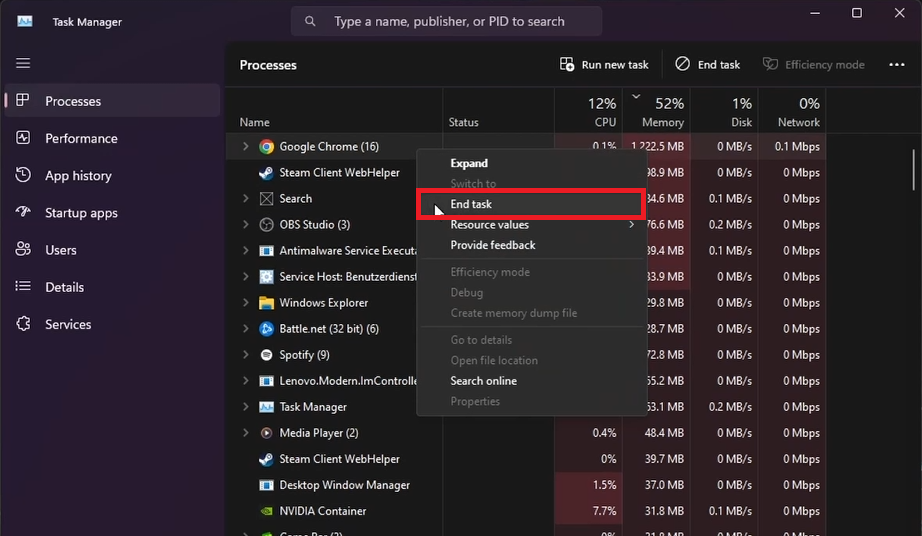Click the second Steam Client WebHelper icon
This screenshot has height=536, width=922.
tap(266, 459)
